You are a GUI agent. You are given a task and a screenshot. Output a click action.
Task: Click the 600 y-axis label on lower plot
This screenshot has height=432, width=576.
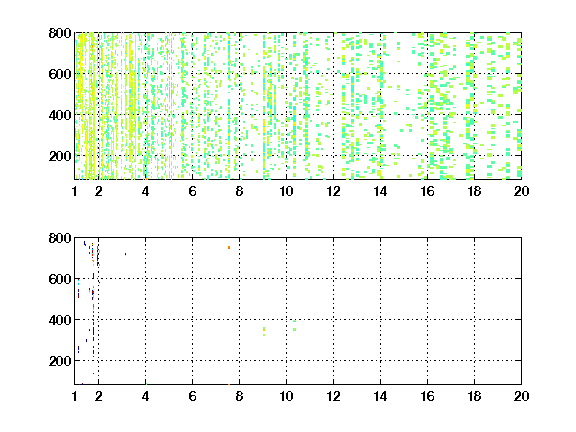60,279
